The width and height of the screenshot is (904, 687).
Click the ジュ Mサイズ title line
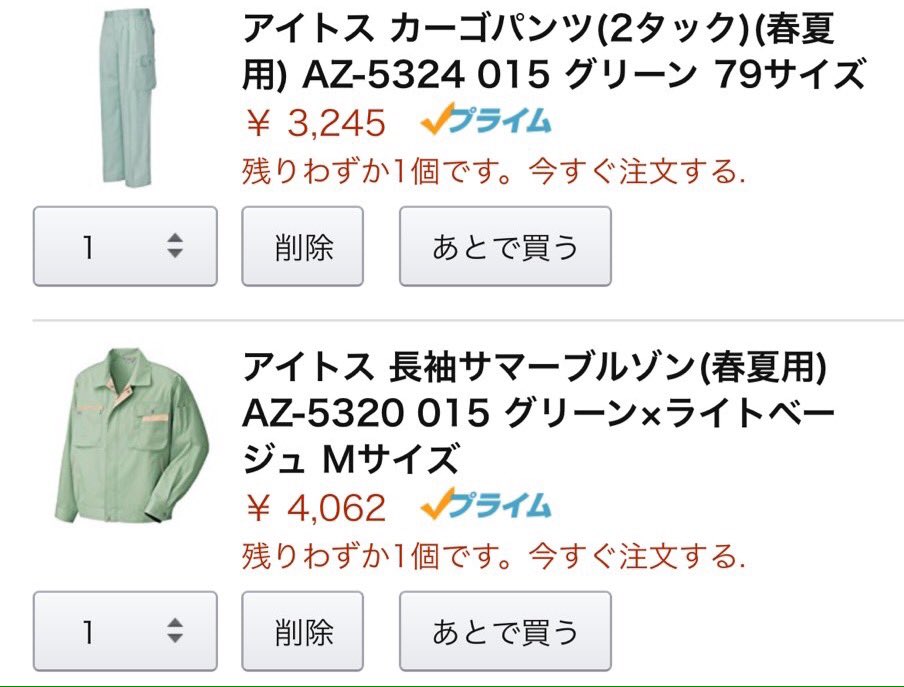coord(351,459)
